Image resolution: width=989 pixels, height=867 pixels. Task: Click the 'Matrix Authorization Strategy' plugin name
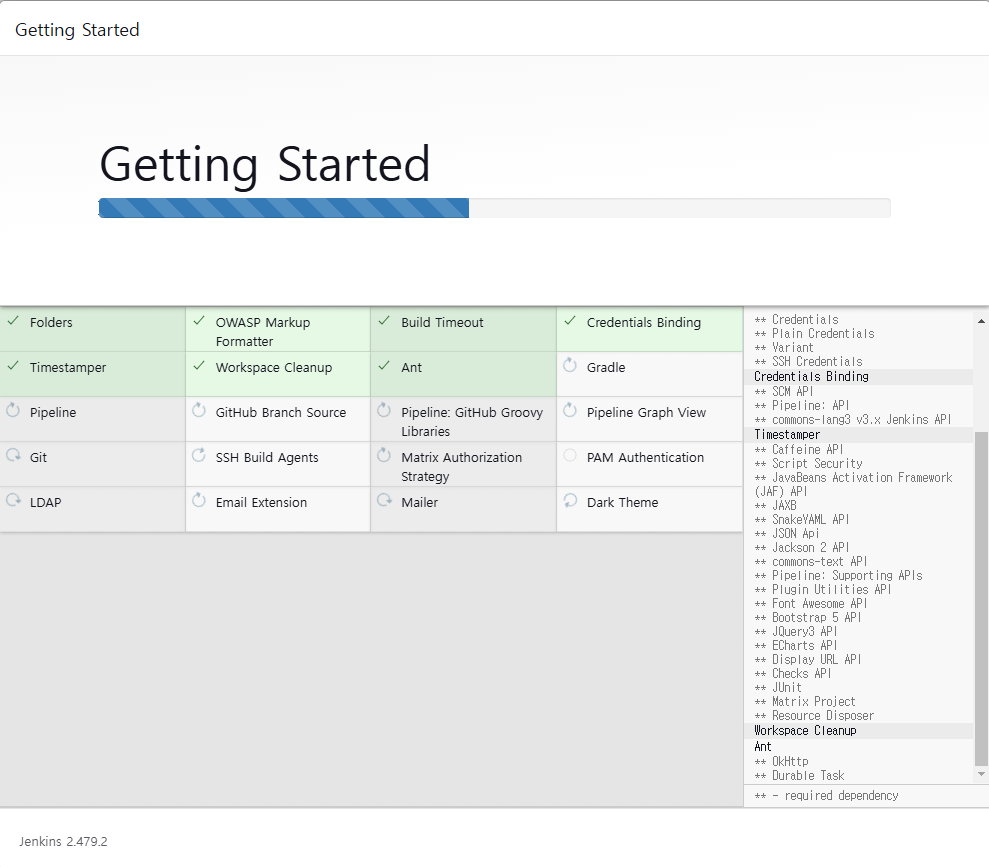462,467
